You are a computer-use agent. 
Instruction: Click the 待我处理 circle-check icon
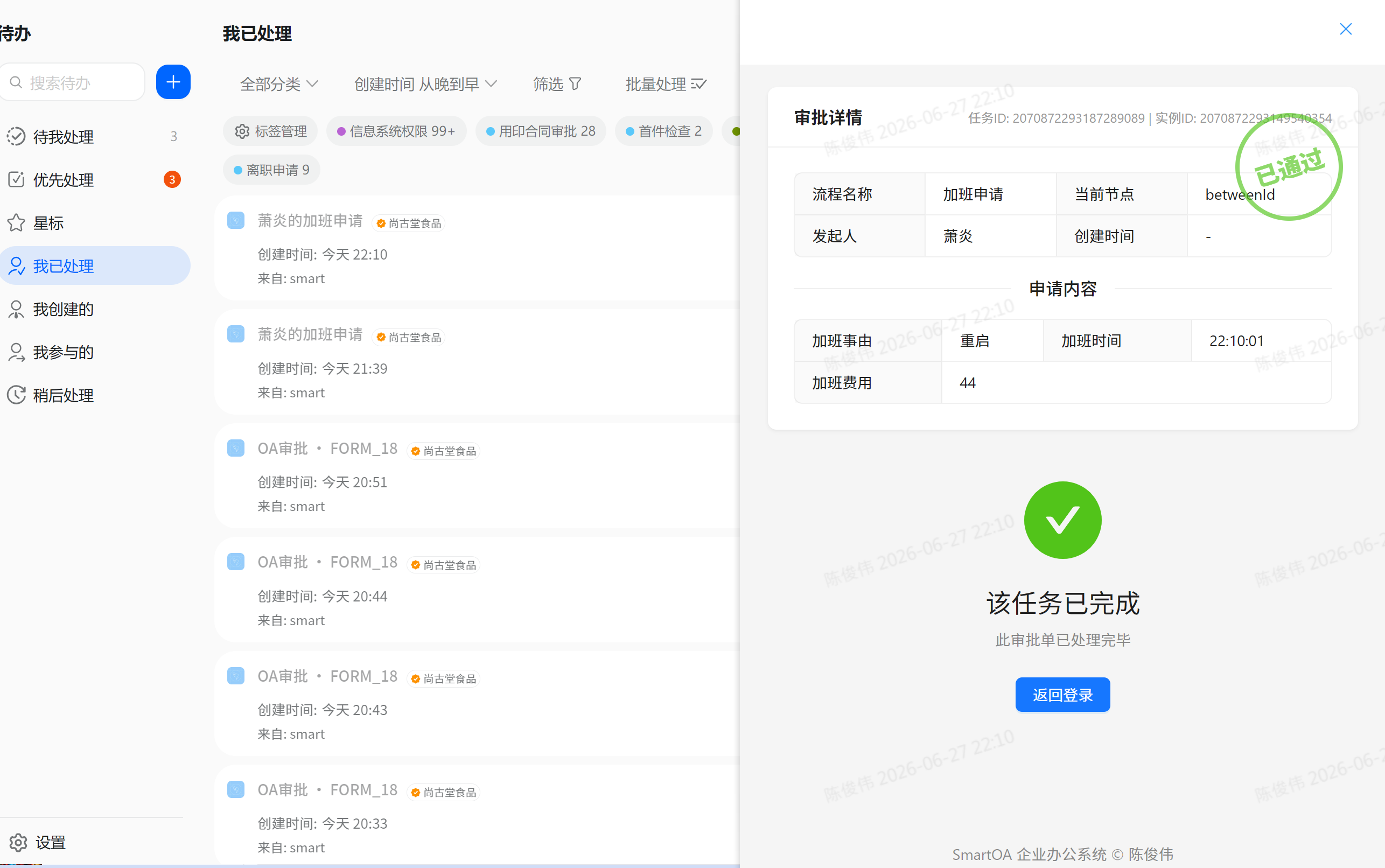coord(16,136)
